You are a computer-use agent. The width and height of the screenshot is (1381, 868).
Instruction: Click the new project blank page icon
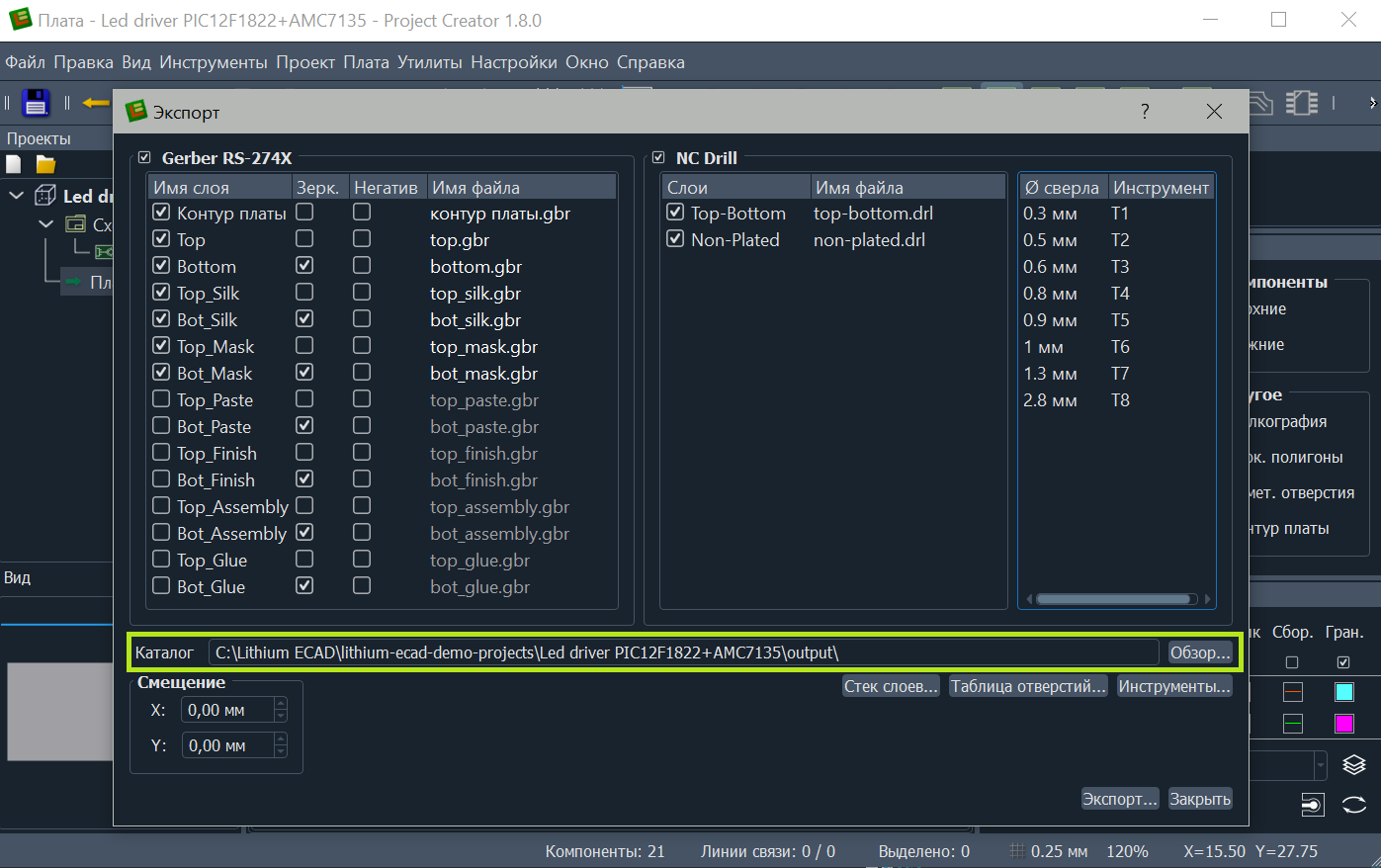coord(14,164)
